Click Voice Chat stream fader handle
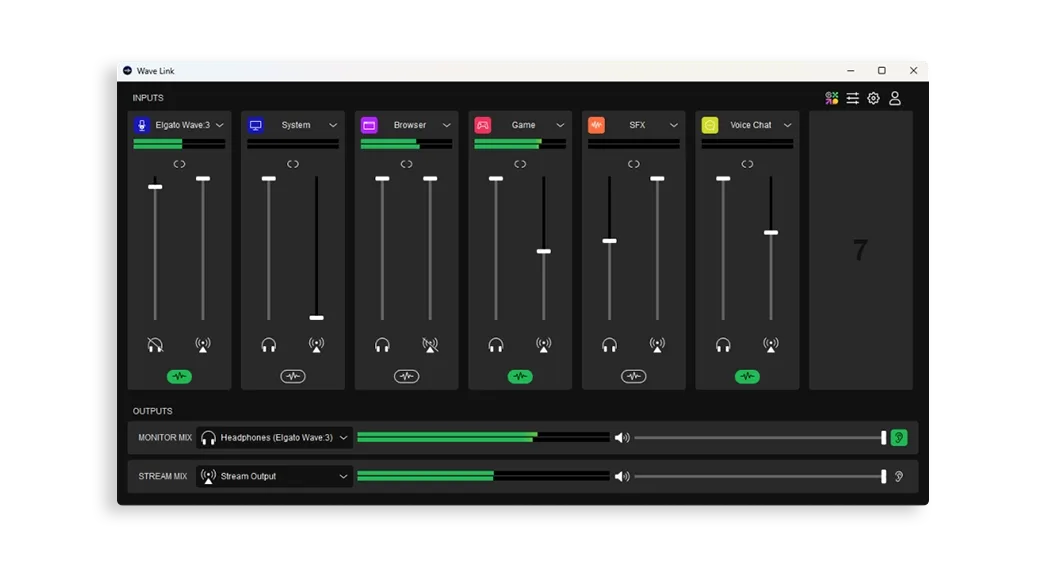The height and width of the screenshot is (568, 1046). (x=771, y=233)
